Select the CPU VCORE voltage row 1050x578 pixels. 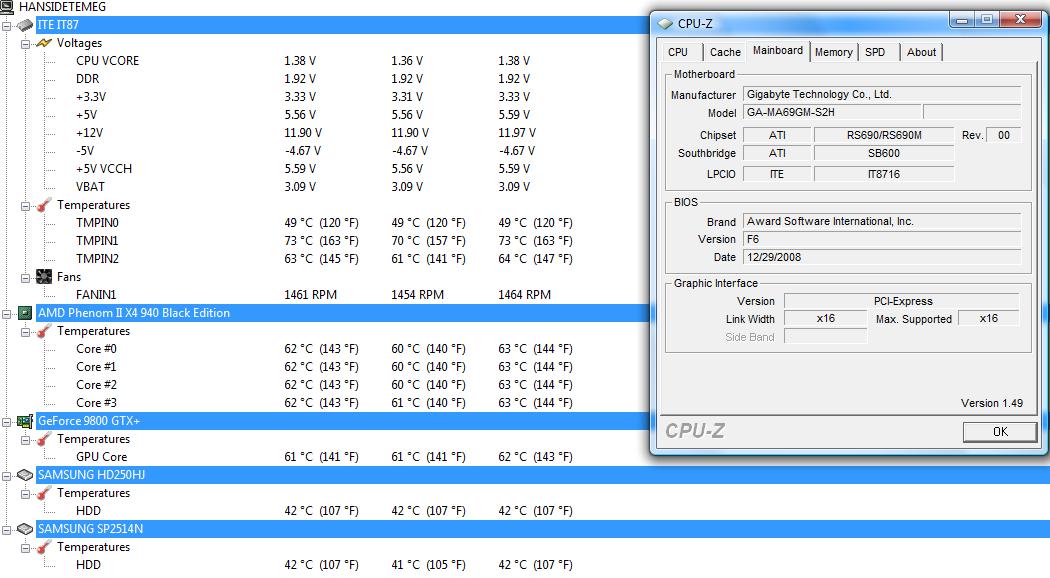[107, 61]
